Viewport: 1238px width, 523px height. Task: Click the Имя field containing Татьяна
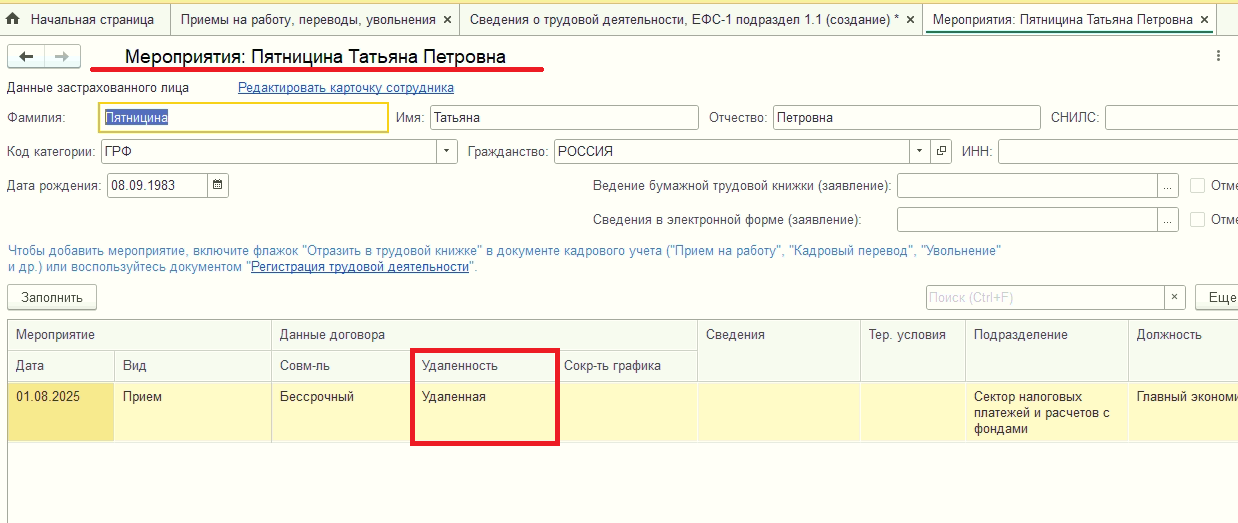tap(564, 118)
